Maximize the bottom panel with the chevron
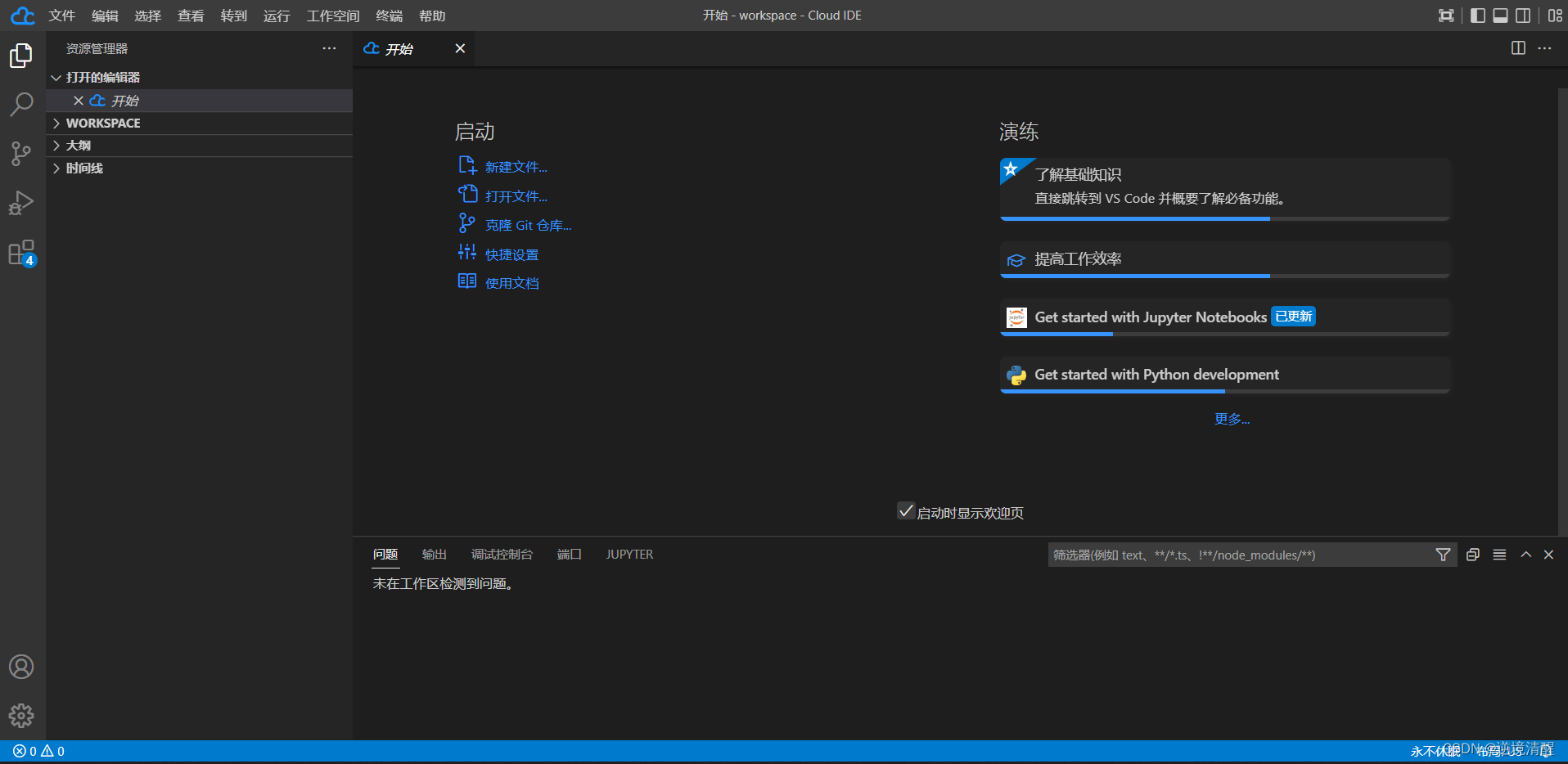The image size is (1568, 764). click(1525, 555)
